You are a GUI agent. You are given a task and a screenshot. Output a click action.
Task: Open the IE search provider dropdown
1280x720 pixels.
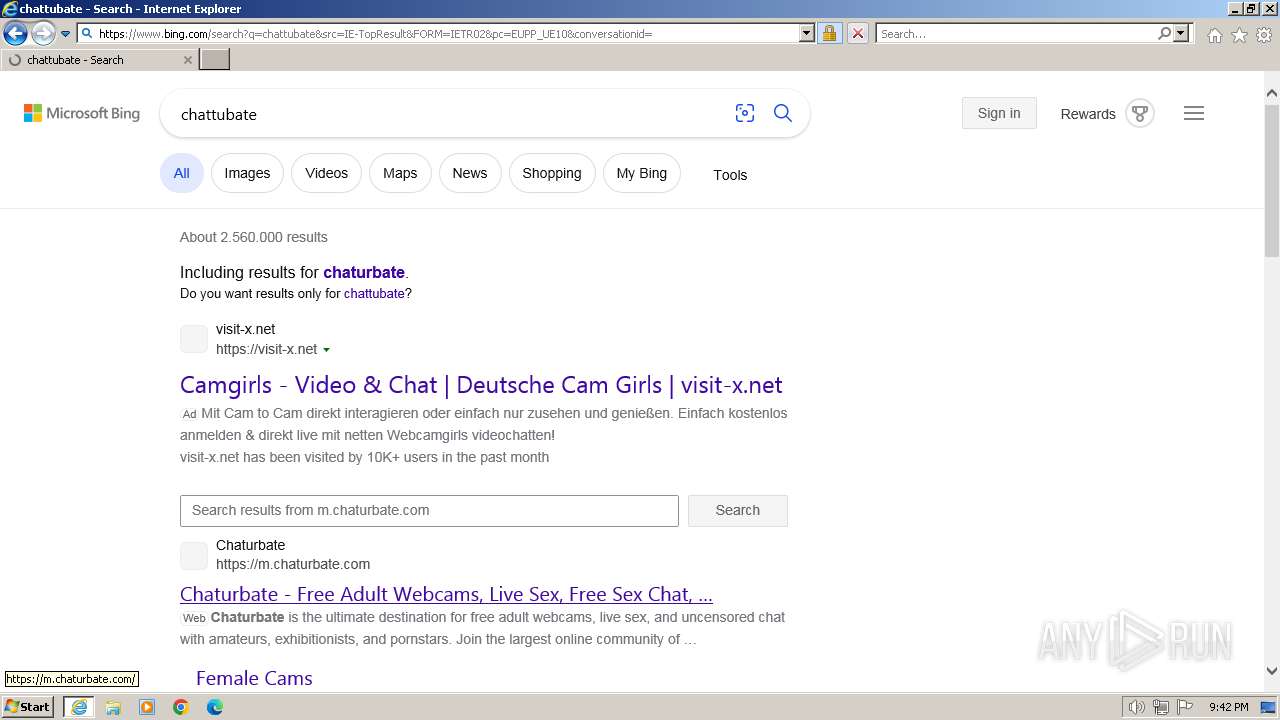point(1181,34)
